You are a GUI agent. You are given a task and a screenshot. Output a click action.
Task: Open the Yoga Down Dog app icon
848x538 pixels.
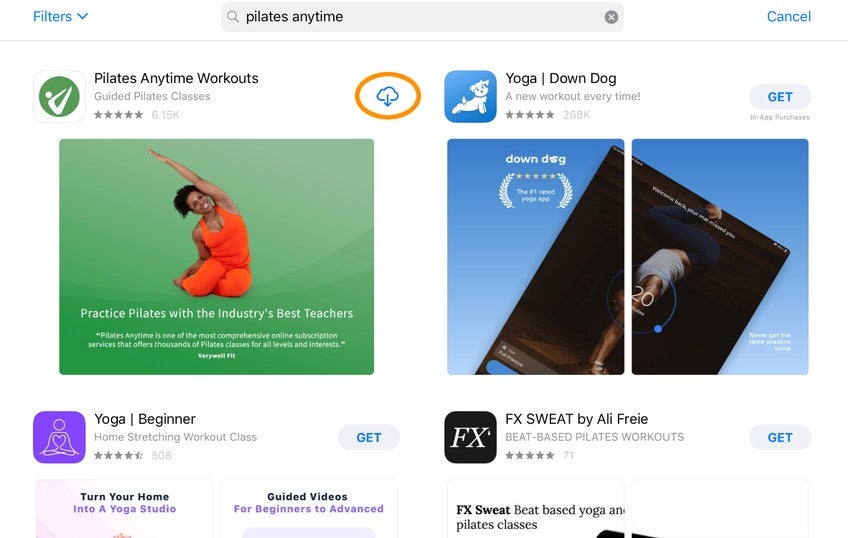click(x=470, y=96)
